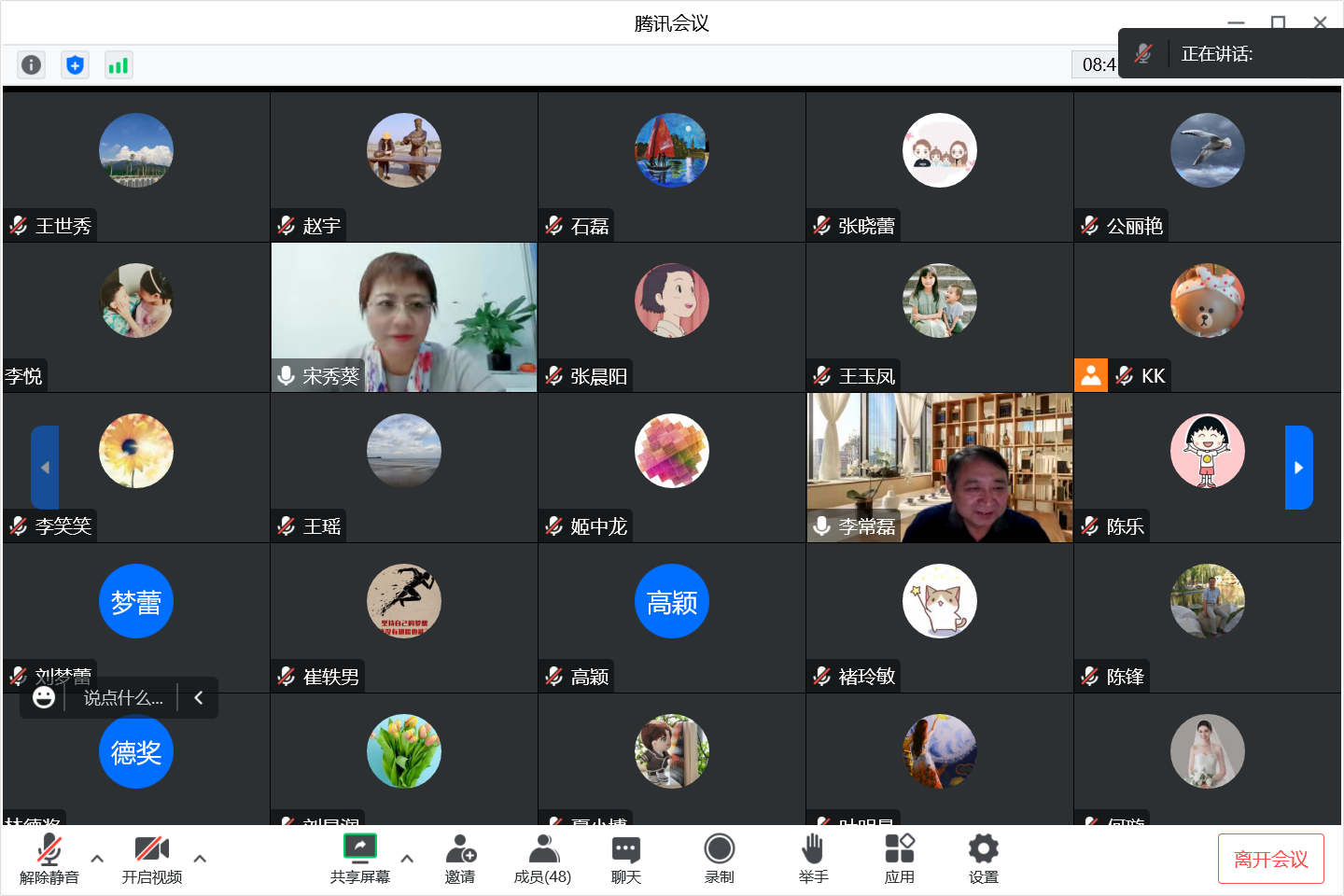Start screen sharing (共享屏幕)
The width and height of the screenshot is (1344, 896).
(360, 858)
